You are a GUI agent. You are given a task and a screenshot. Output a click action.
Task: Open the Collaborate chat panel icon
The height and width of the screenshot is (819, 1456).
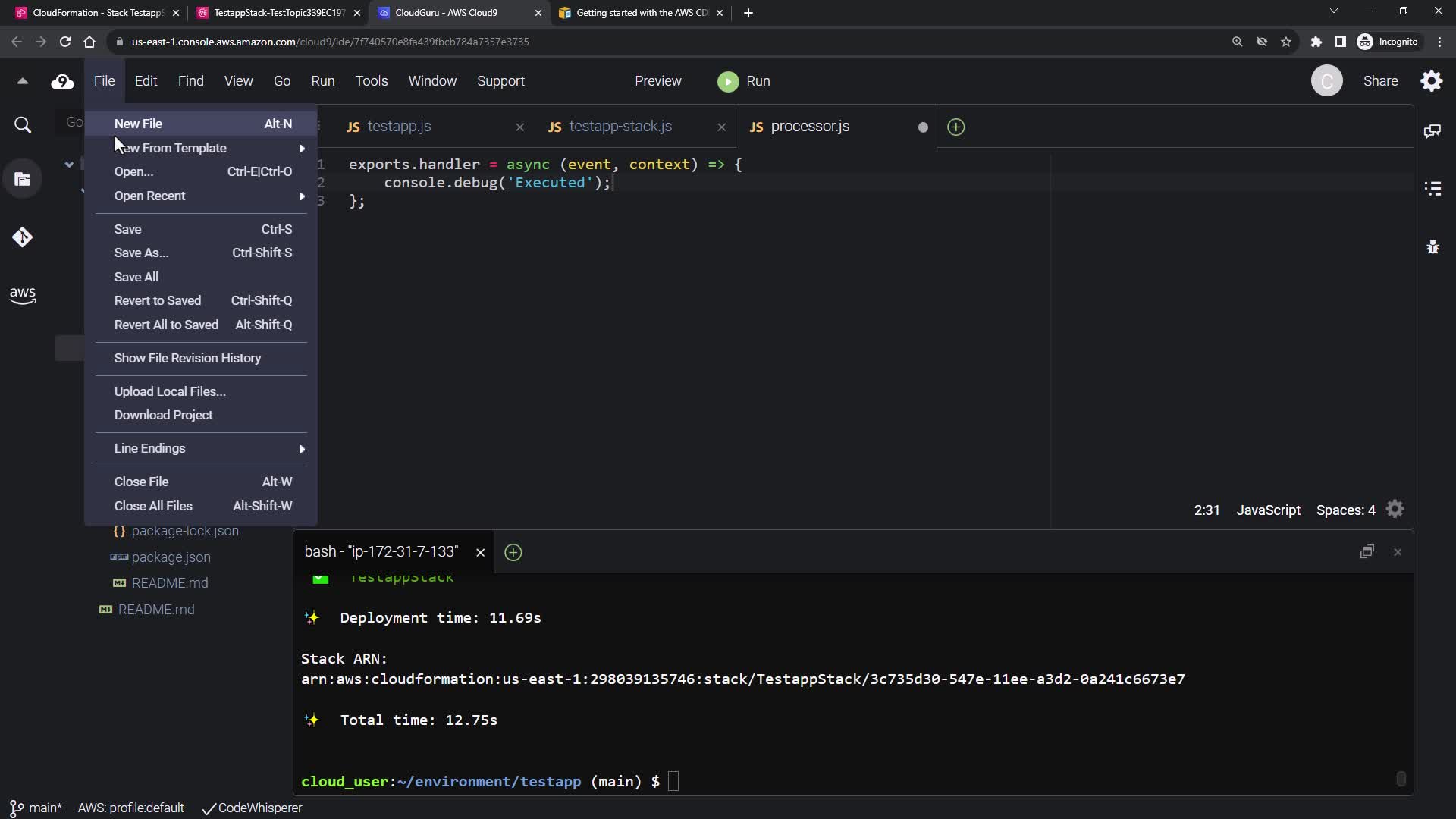point(1432,131)
